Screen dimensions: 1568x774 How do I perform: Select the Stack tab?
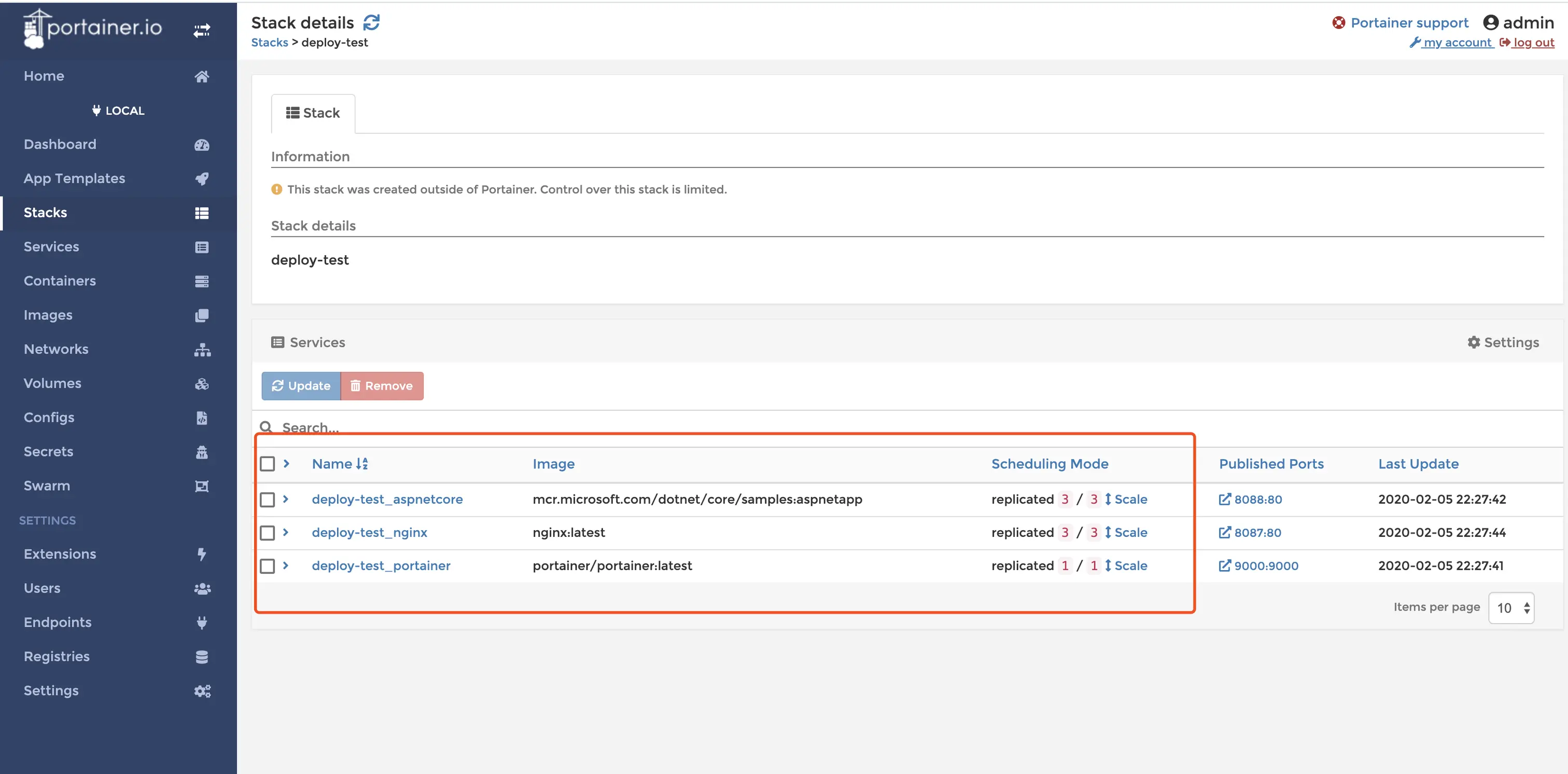[313, 113]
